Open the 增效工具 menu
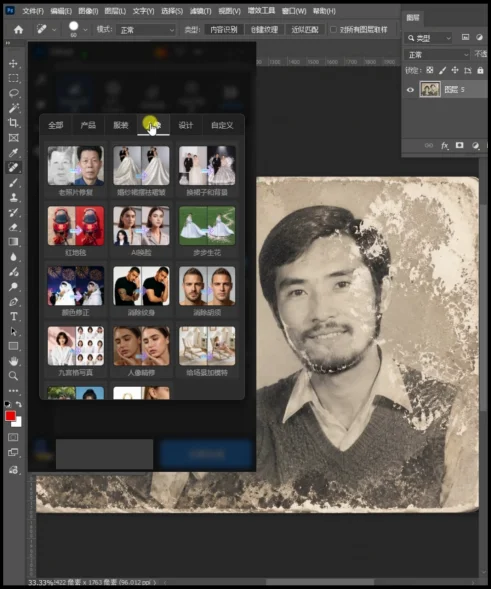The width and height of the screenshot is (492, 589). [261, 11]
